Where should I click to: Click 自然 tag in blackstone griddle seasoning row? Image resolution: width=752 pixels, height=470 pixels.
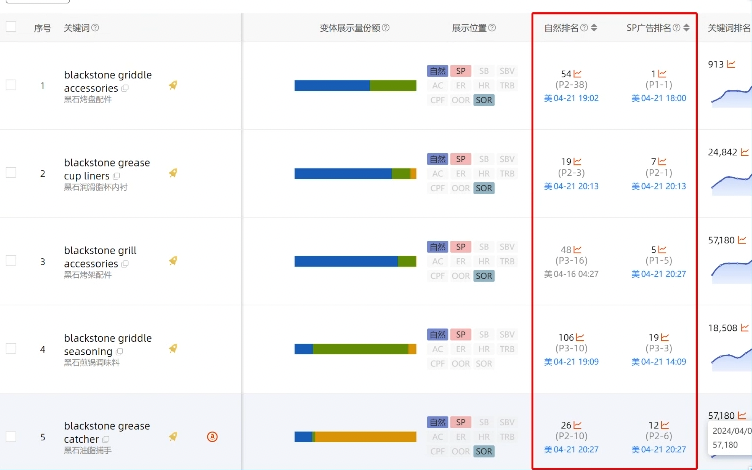[437, 334]
